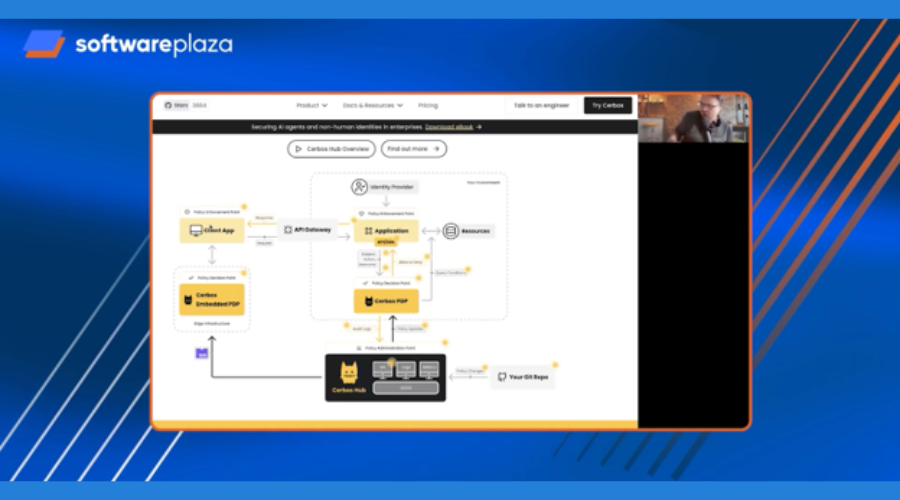
Task: Click the API Gateway icon
Action: pyautogui.click(x=288, y=230)
